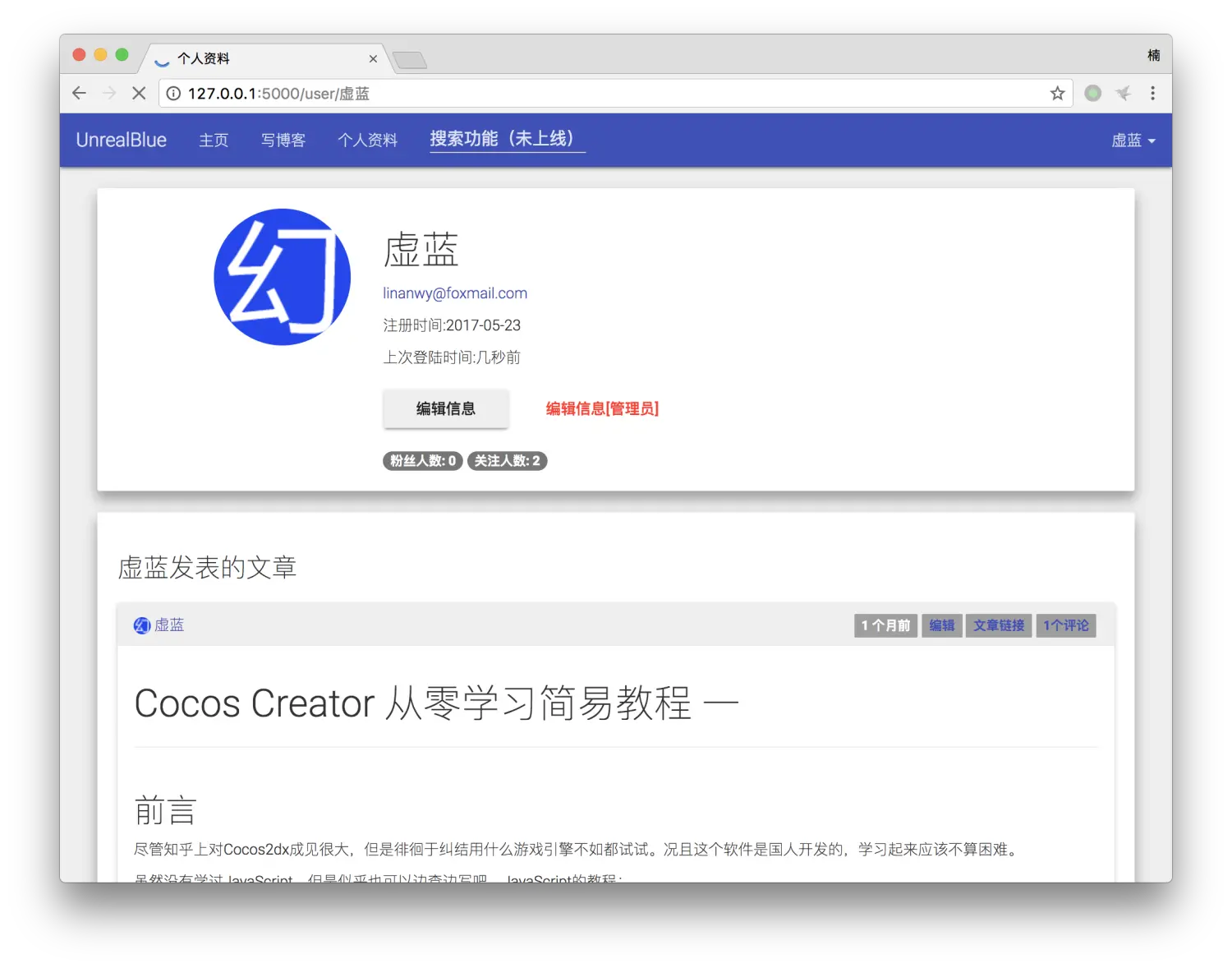
Task: Close the 个人资料 browser tab
Action: (x=373, y=58)
